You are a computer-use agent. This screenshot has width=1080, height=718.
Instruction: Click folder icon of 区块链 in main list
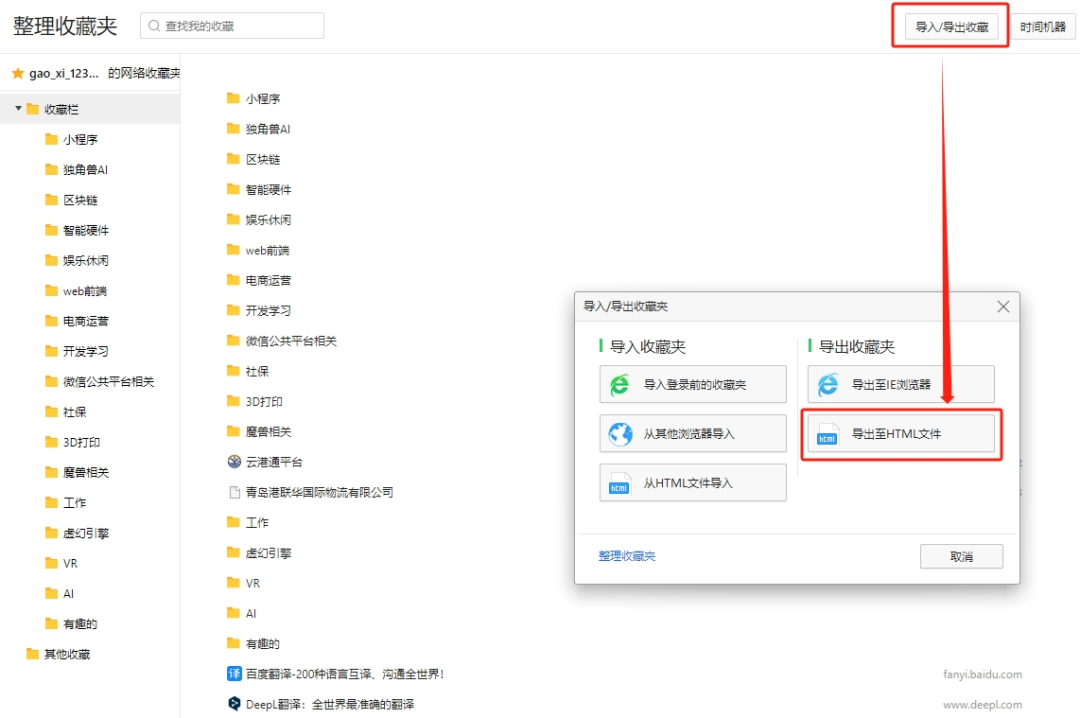pyautogui.click(x=233, y=159)
